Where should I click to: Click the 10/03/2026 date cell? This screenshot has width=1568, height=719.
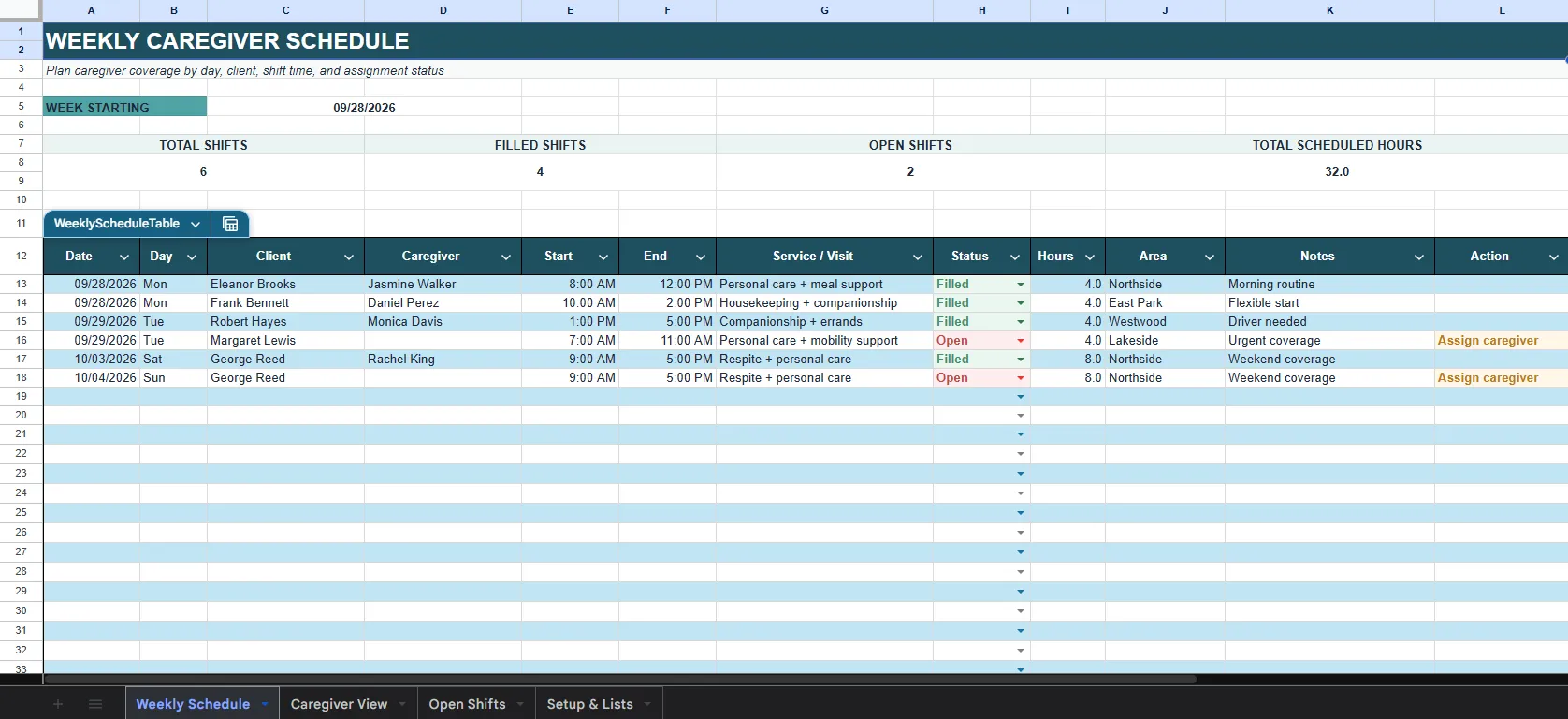point(91,359)
